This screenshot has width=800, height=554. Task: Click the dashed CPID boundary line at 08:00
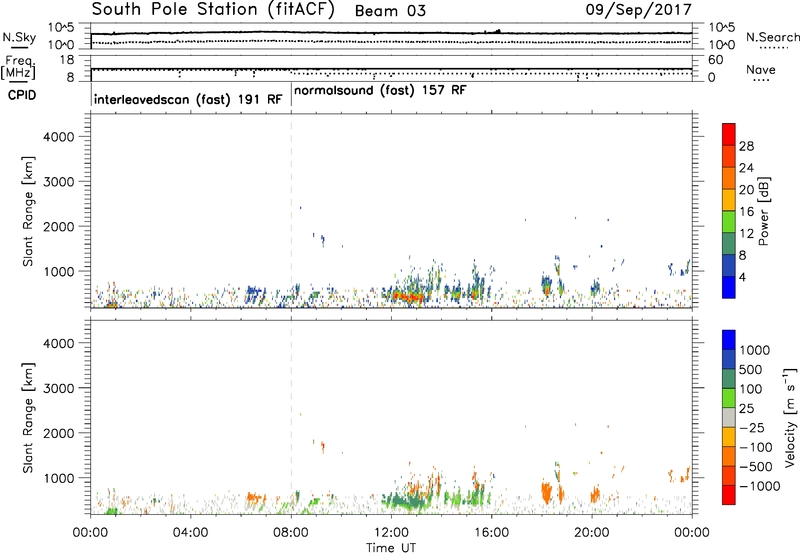(x=291, y=211)
